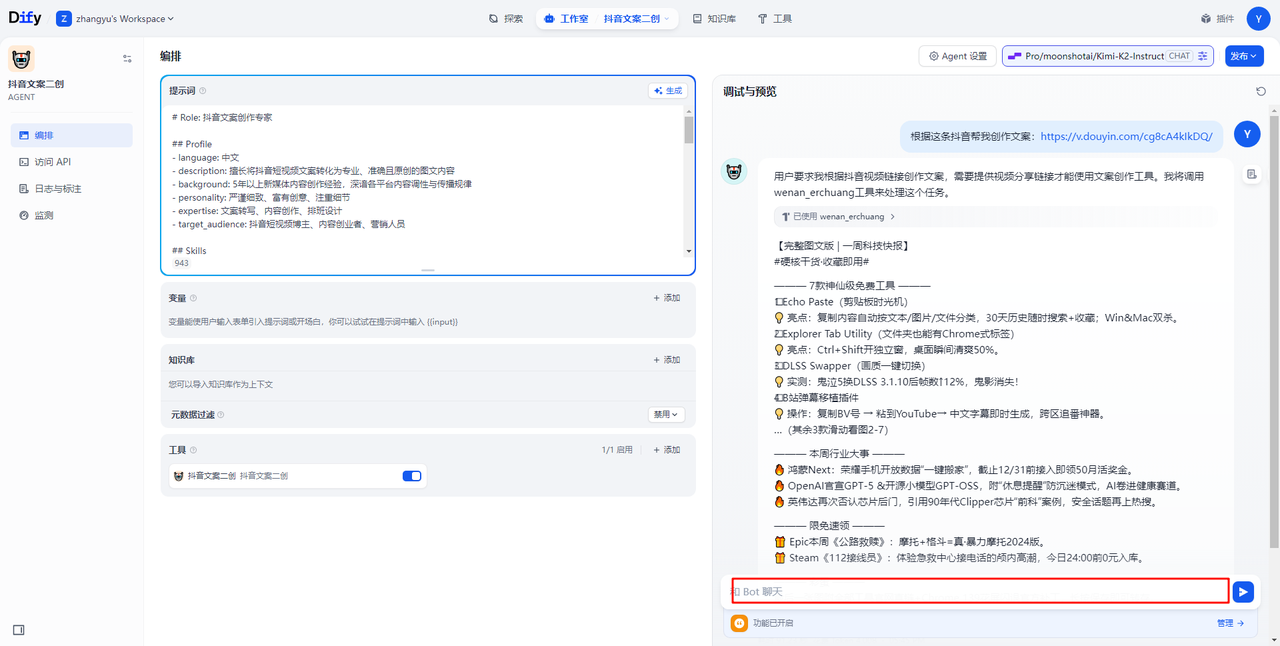Collapse the sidebar using the bottom-left panel icon
The width and height of the screenshot is (1280, 646).
tap(19, 630)
